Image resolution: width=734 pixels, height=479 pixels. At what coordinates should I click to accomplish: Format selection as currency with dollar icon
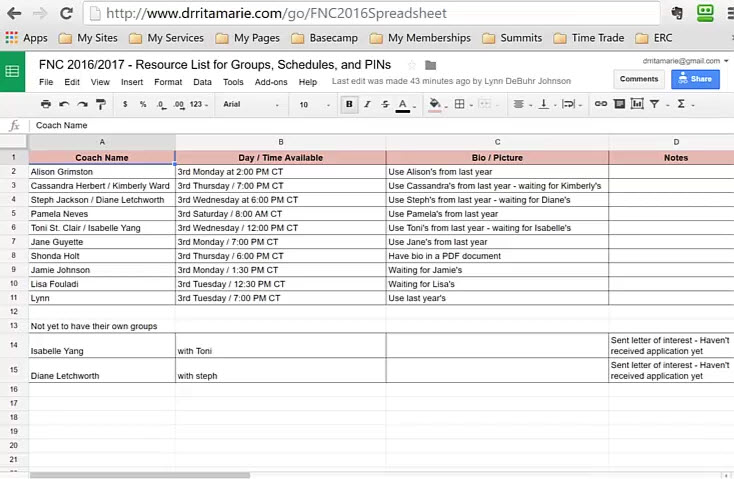tap(125, 104)
